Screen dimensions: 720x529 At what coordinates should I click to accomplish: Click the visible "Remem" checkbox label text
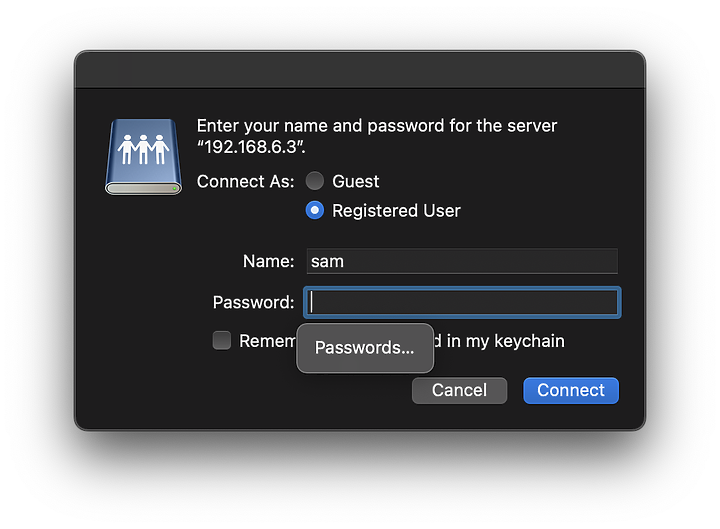(268, 341)
